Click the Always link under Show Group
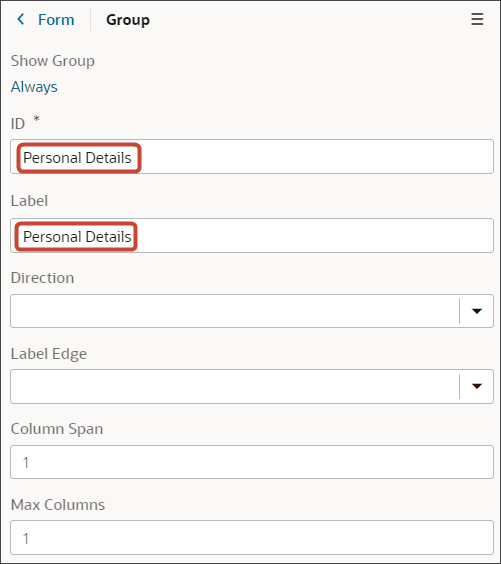 pyautogui.click(x=34, y=87)
